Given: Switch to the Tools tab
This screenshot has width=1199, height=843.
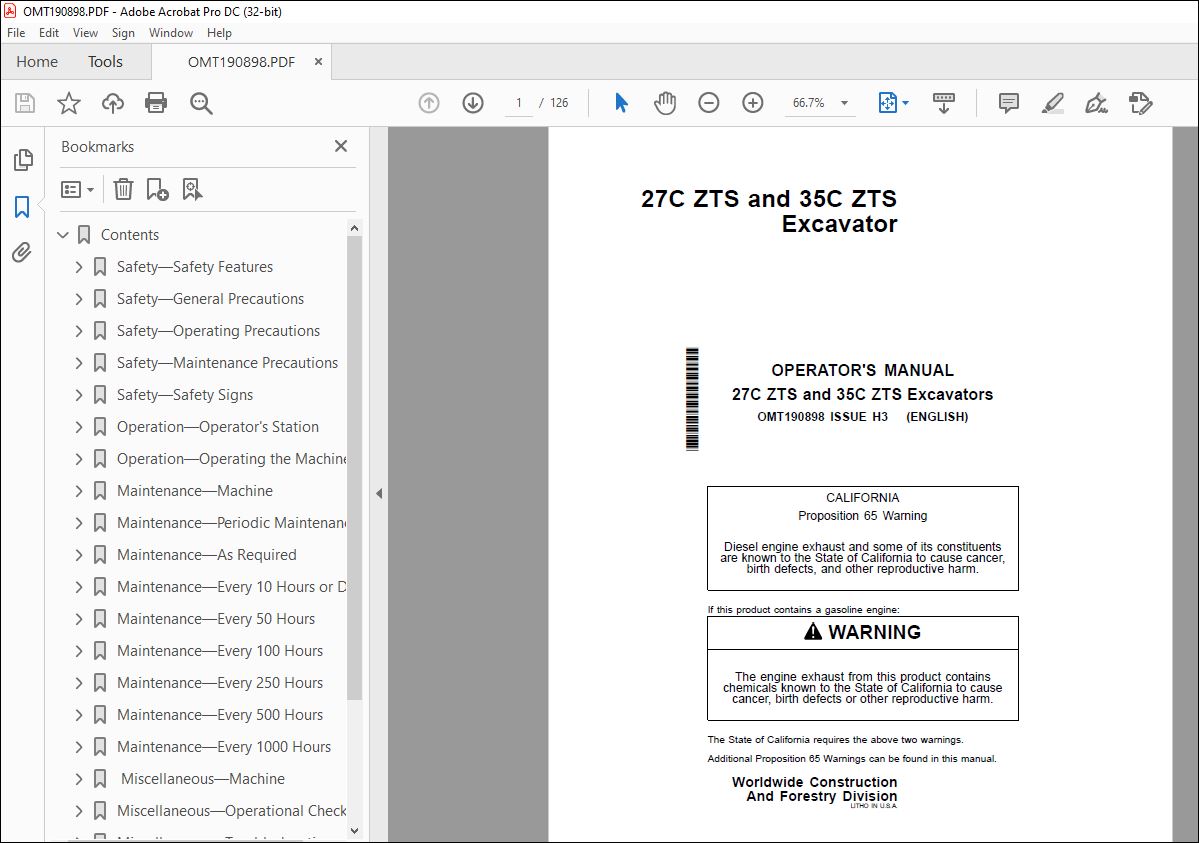Looking at the screenshot, I should click(105, 62).
